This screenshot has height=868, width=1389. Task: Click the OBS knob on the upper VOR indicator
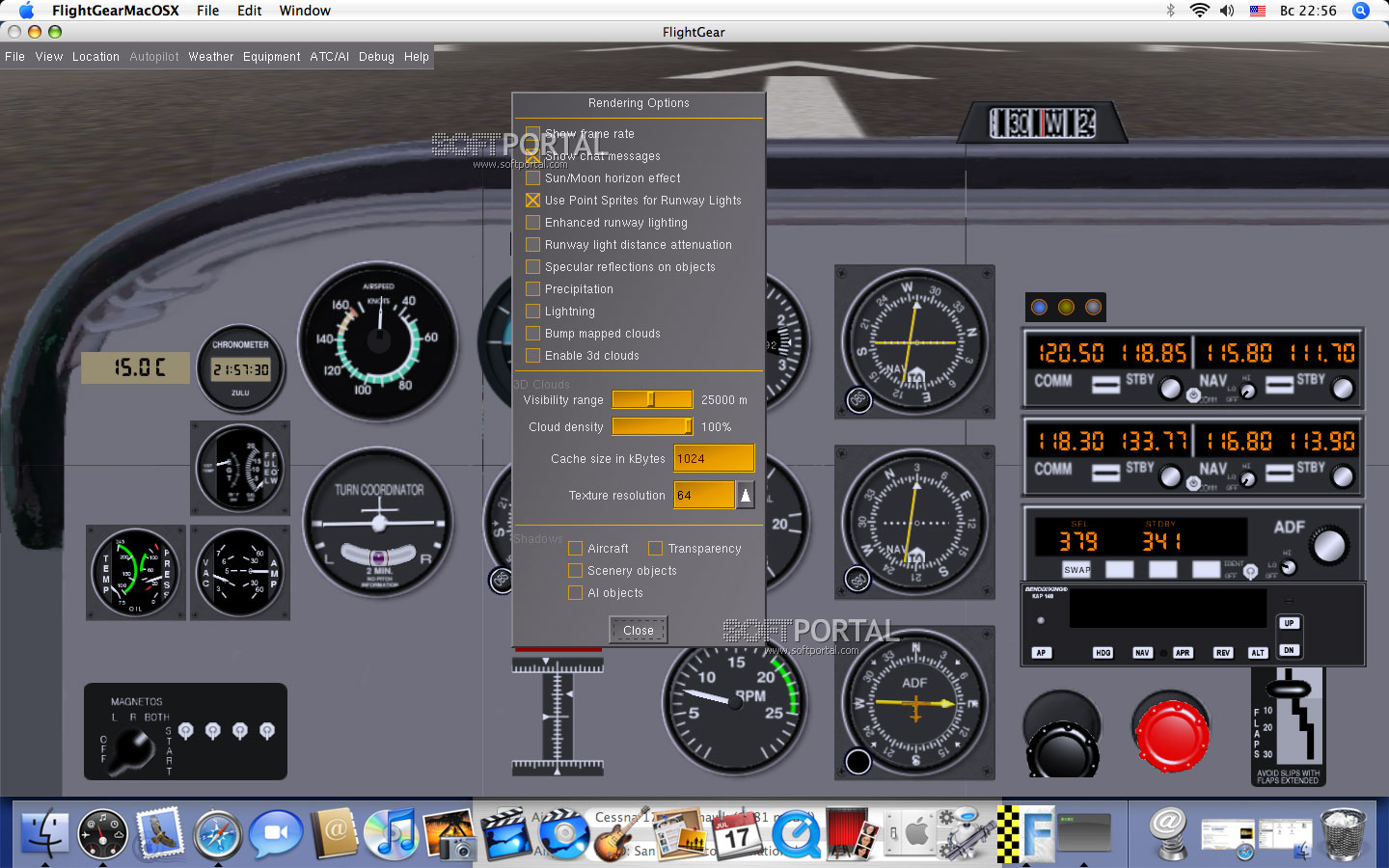click(x=858, y=399)
